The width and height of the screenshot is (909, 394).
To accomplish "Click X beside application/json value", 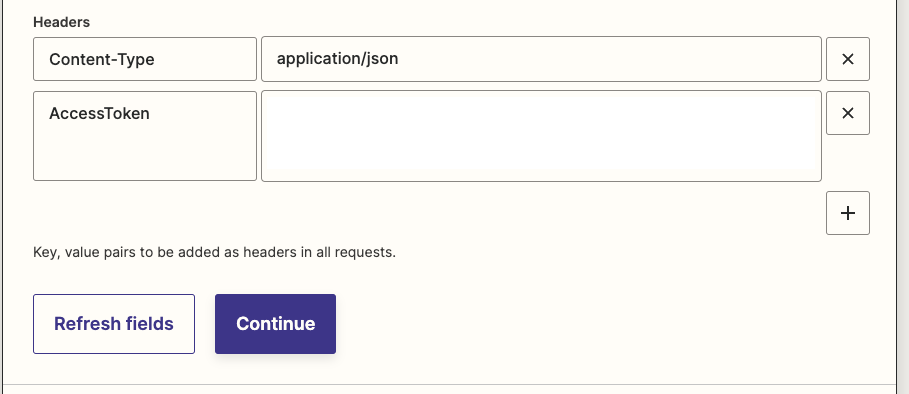I will tap(848, 59).
